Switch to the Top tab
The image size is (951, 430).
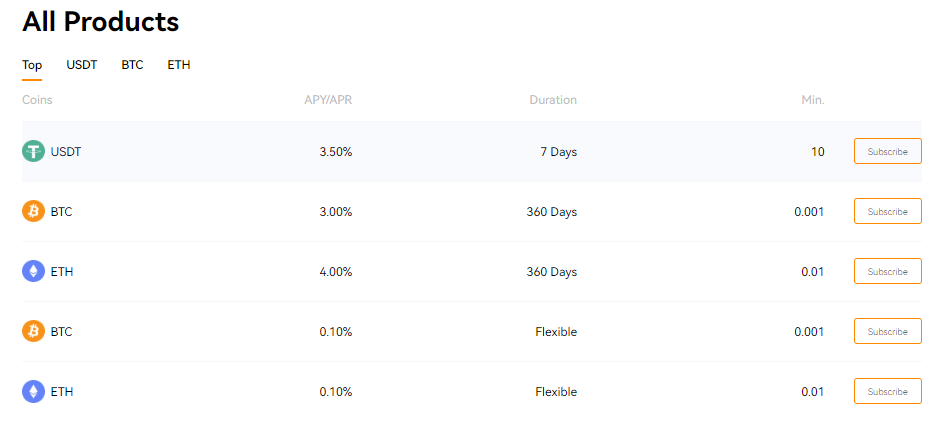click(32, 65)
